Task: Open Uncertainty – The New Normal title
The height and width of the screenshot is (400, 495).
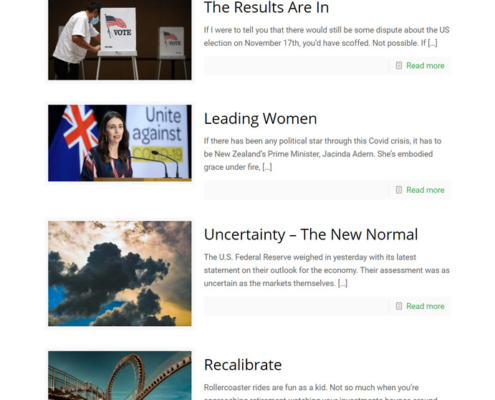Action: 311,235
